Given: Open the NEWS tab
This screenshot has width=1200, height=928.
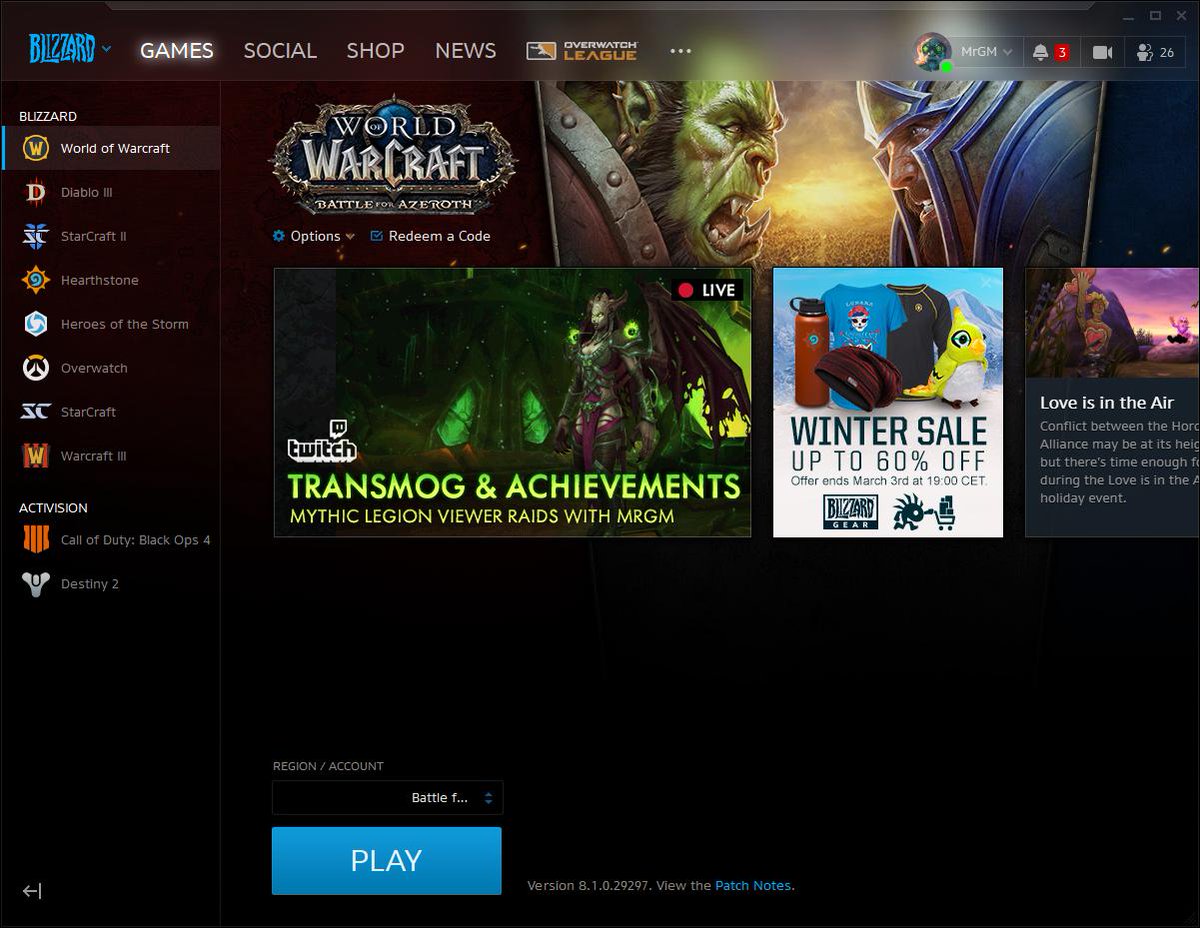Looking at the screenshot, I should (465, 50).
